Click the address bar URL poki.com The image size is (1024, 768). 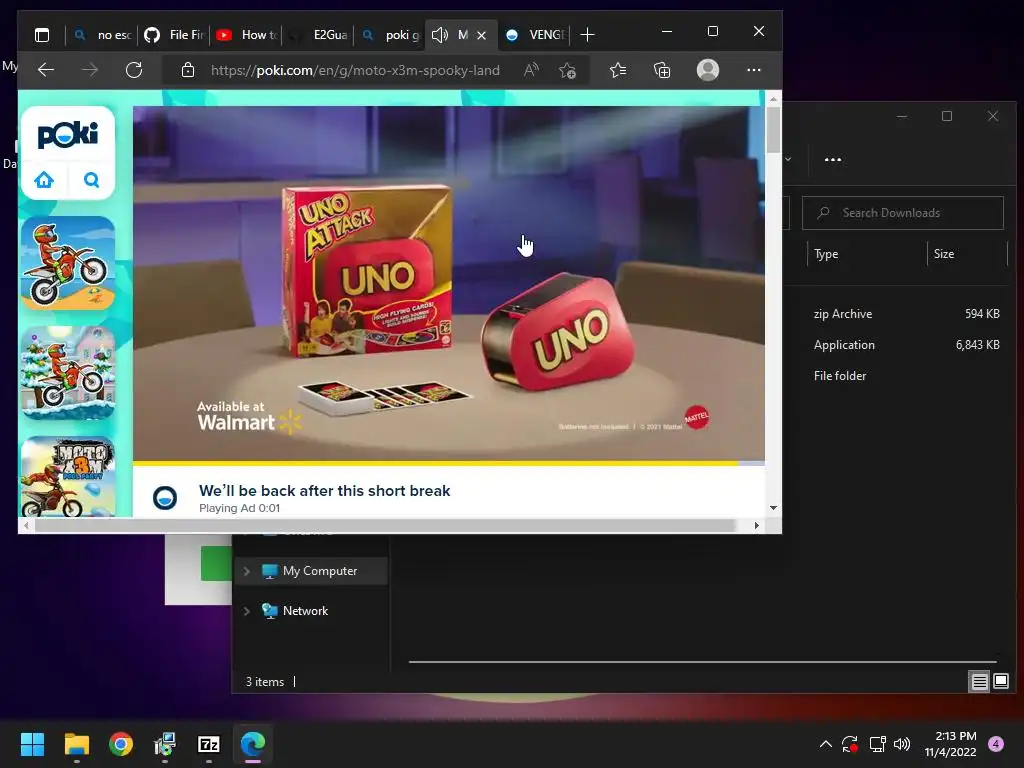(355, 70)
